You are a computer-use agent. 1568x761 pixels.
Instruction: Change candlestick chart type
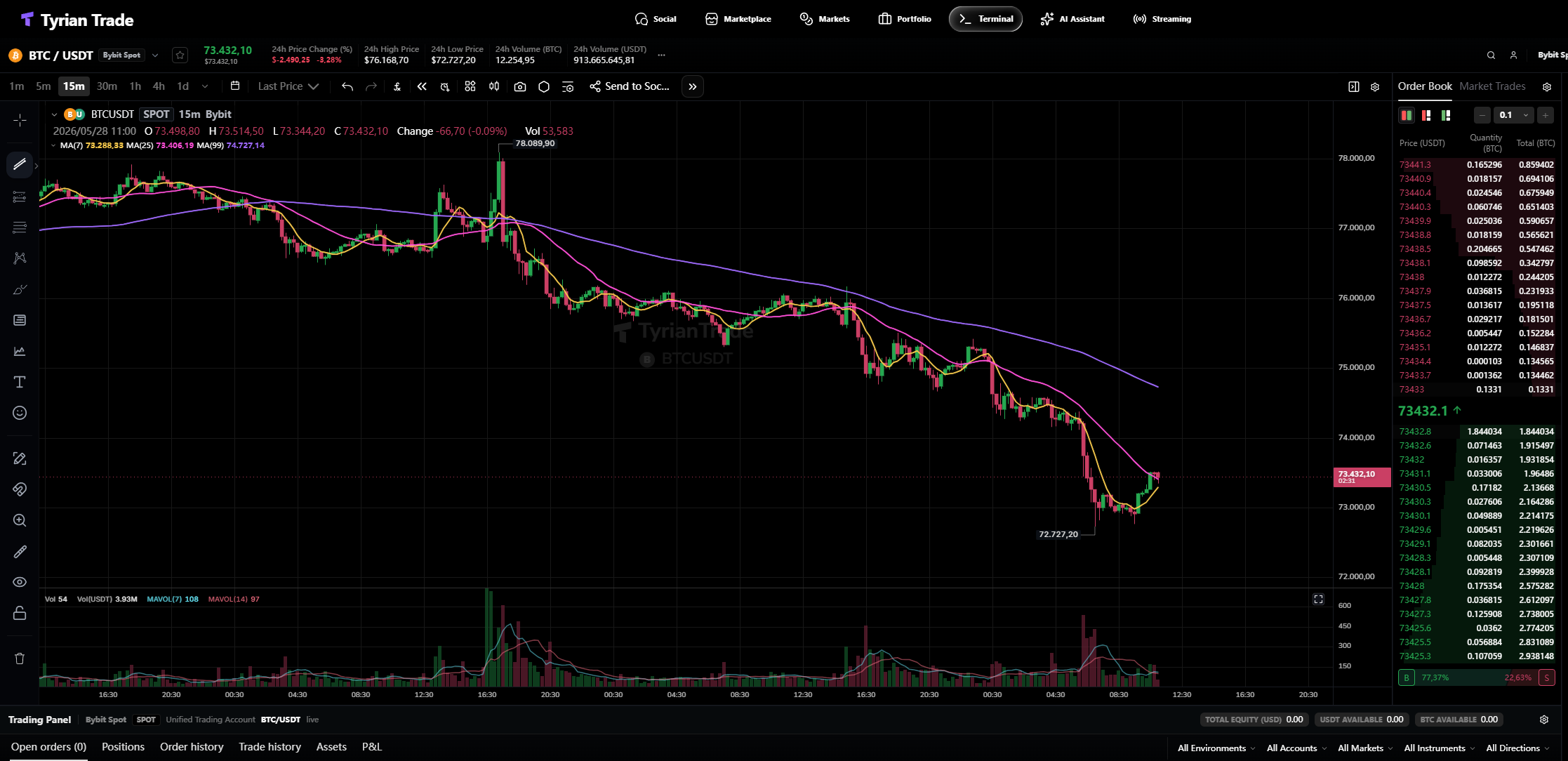click(x=494, y=86)
